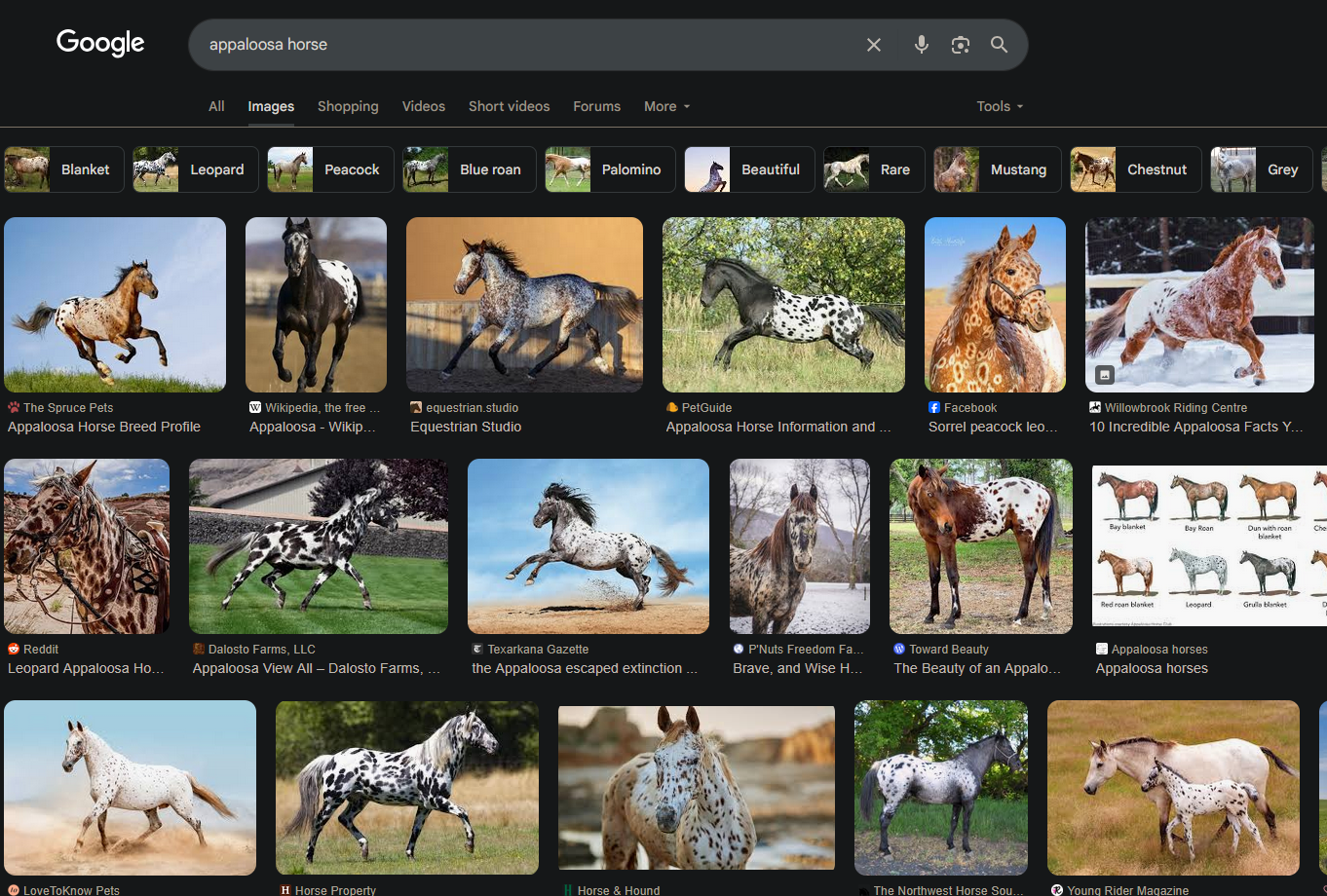The width and height of the screenshot is (1327, 896).
Task: Start voice search with the microphone icon
Action: (921, 45)
